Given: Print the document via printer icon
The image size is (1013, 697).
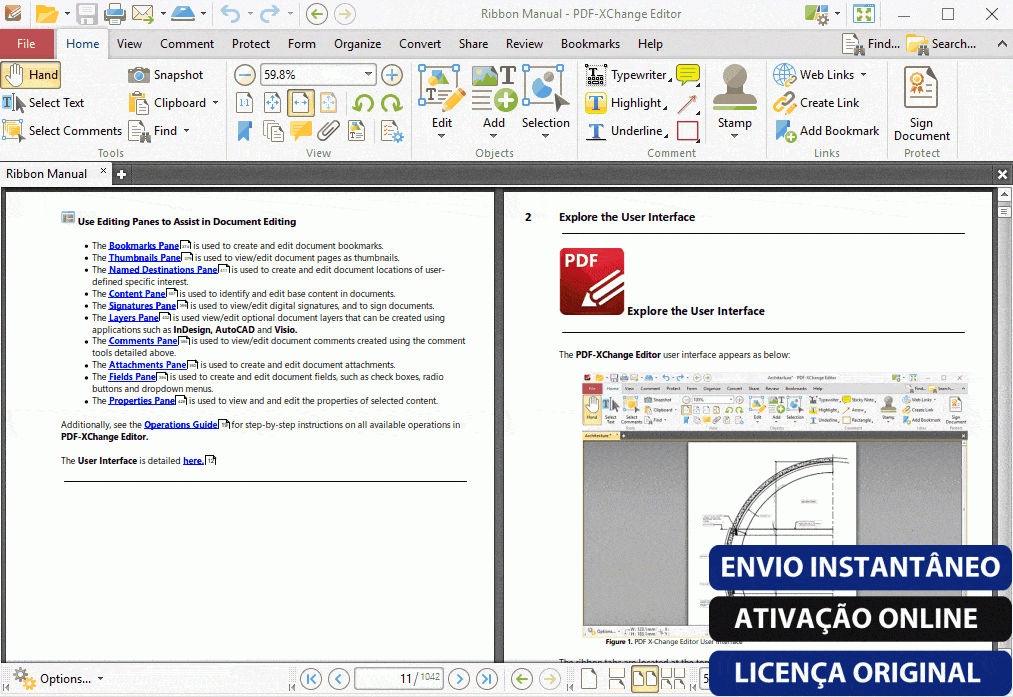Looking at the screenshot, I should (114, 14).
